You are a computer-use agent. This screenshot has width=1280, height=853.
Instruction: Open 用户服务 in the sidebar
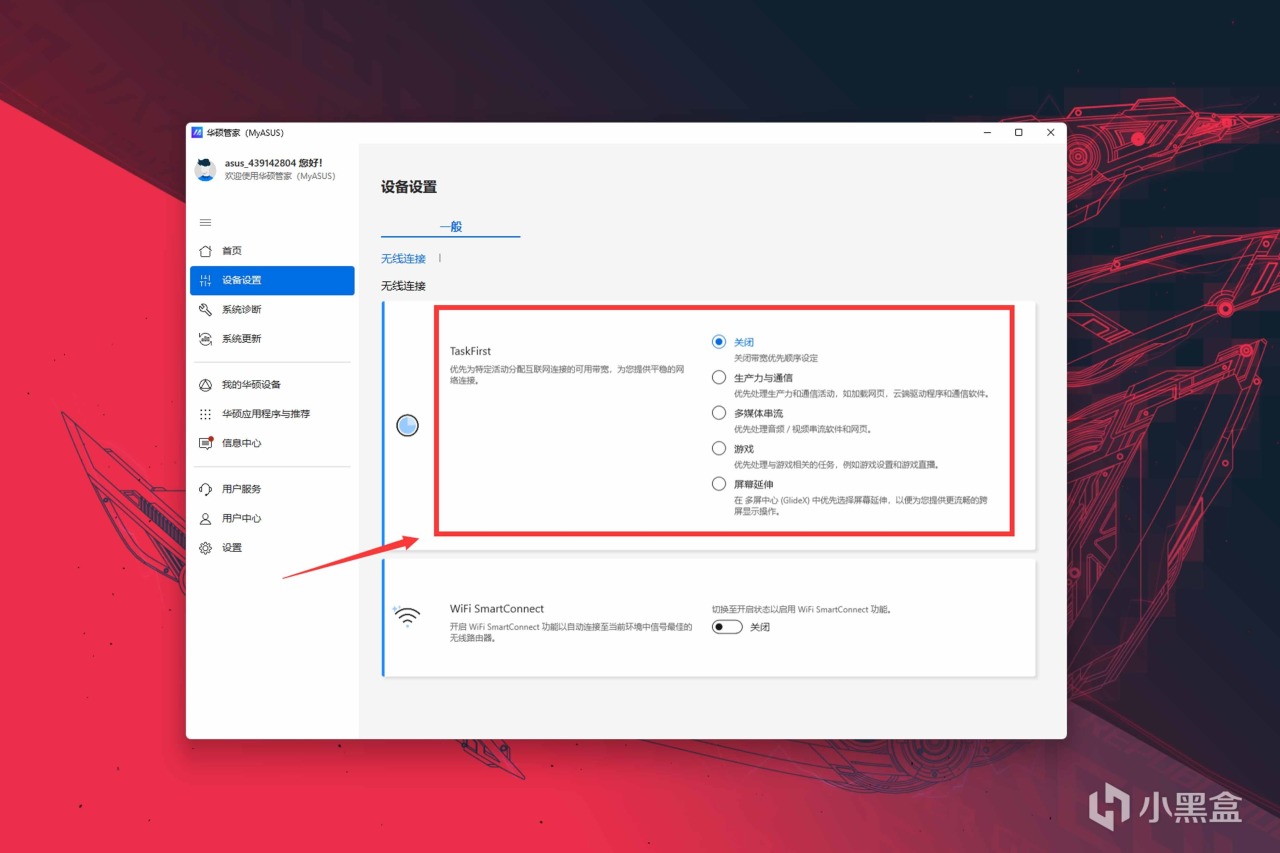272,489
